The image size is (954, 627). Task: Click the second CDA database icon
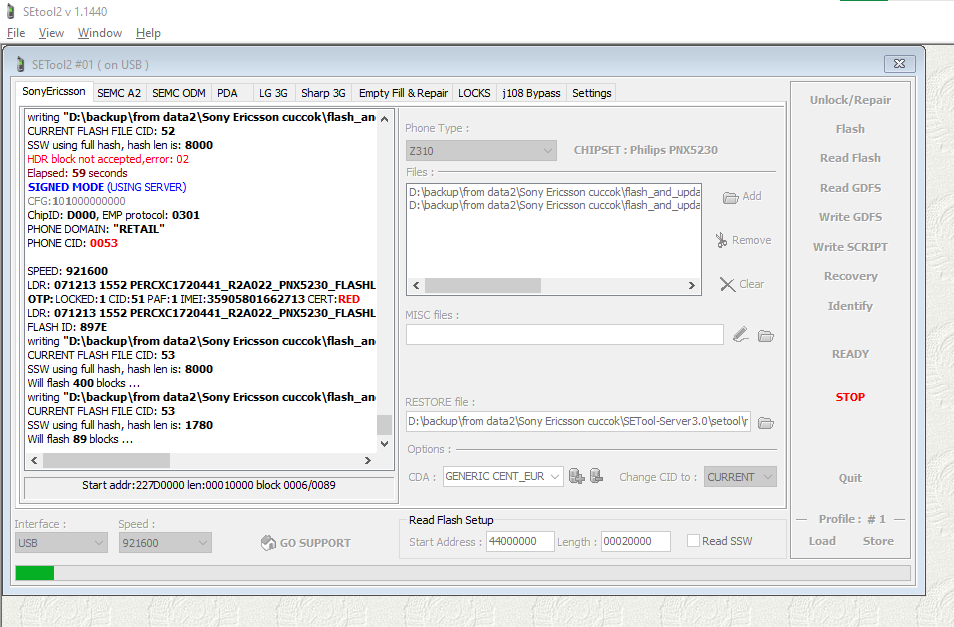click(x=596, y=477)
